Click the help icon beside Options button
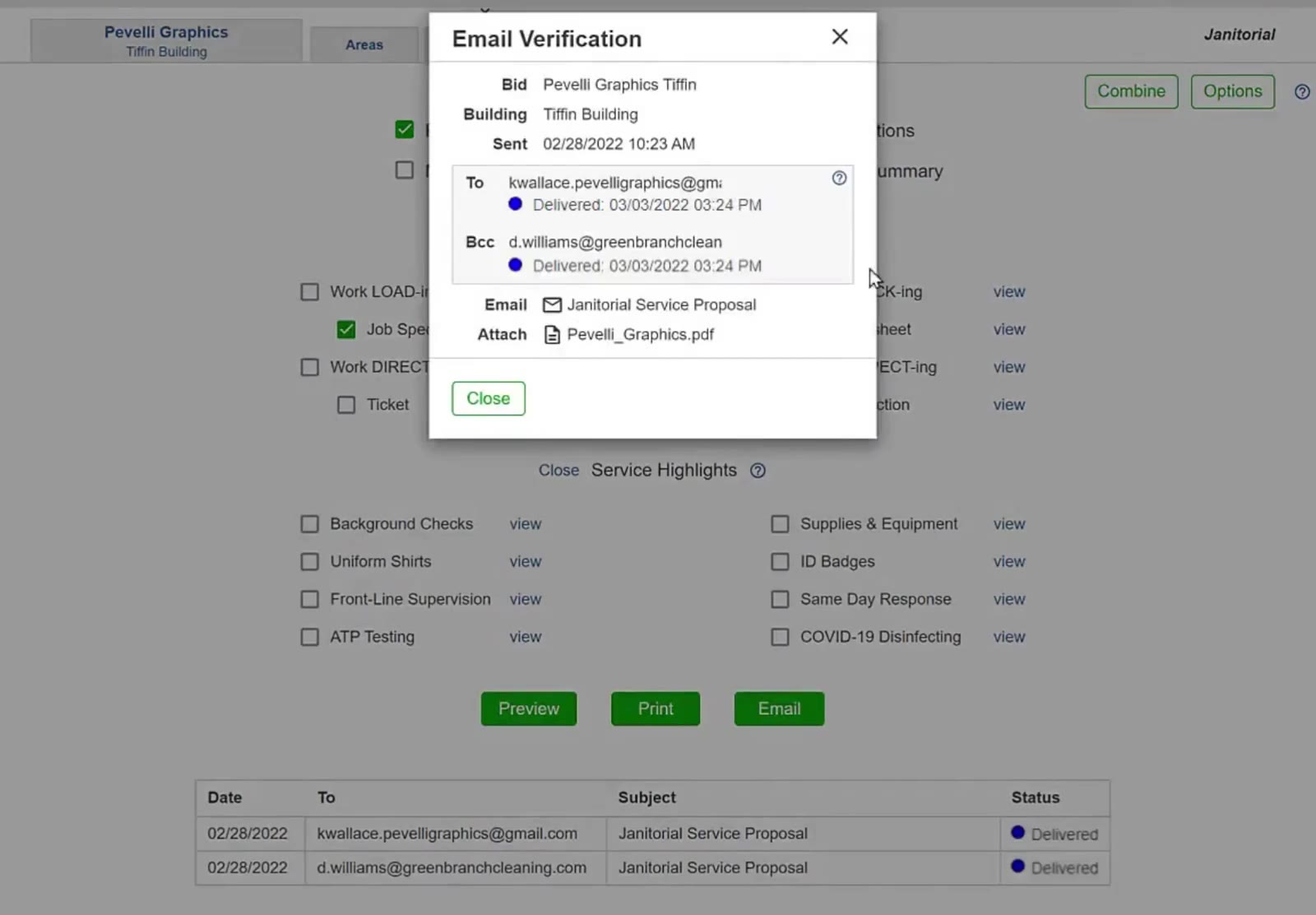The width and height of the screenshot is (1316, 915). click(x=1302, y=91)
